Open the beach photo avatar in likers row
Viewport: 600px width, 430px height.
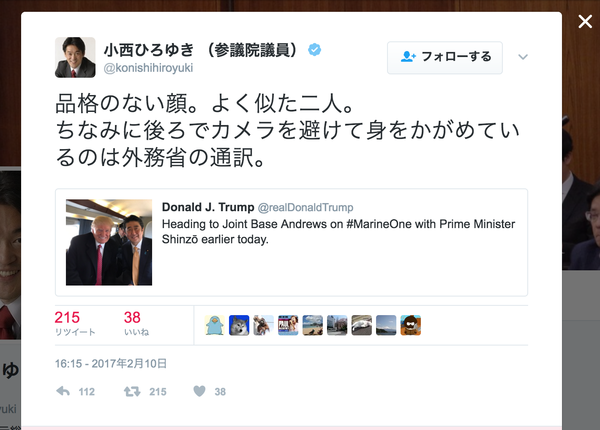pyautogui.click(x=313, y=325)
